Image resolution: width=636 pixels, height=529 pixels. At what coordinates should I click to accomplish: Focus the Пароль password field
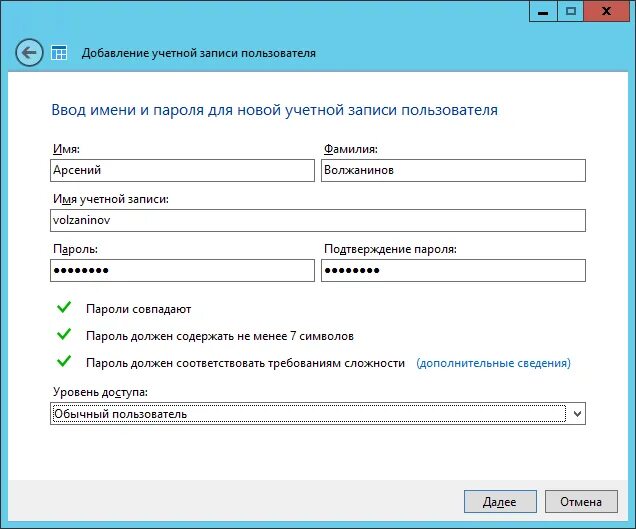(x=182, y=270)
